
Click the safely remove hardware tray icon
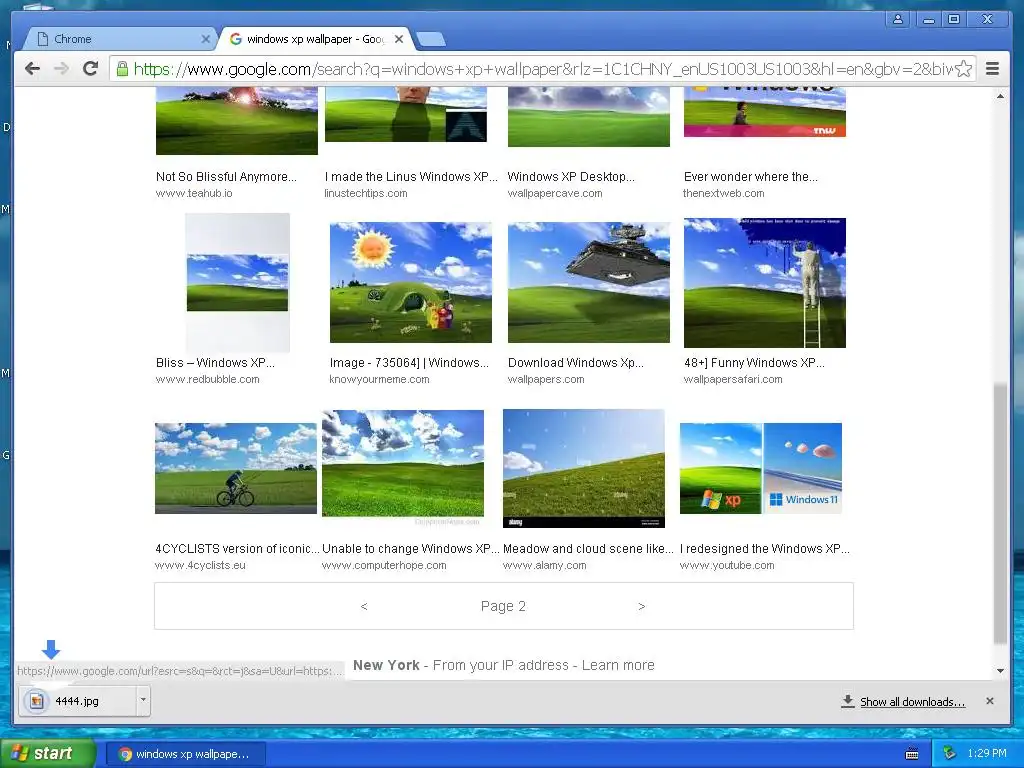click(x=949, y=753)
